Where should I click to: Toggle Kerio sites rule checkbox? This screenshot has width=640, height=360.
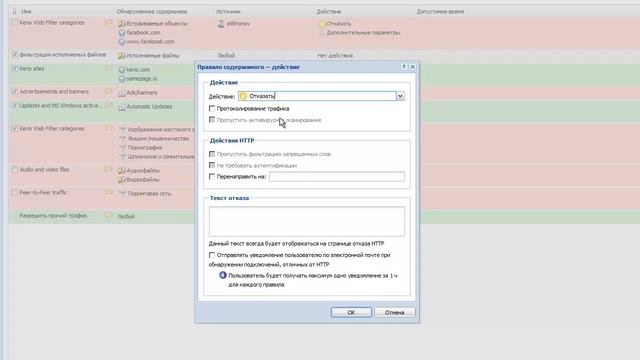(15, 69)
